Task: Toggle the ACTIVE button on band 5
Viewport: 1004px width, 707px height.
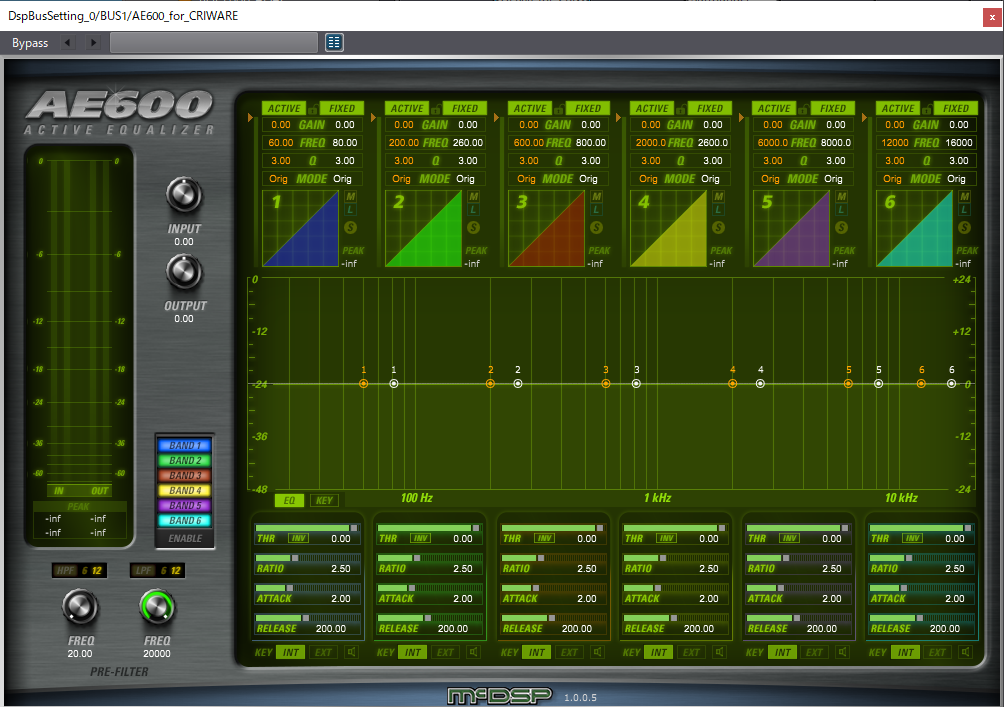Action: click(774, 108)
